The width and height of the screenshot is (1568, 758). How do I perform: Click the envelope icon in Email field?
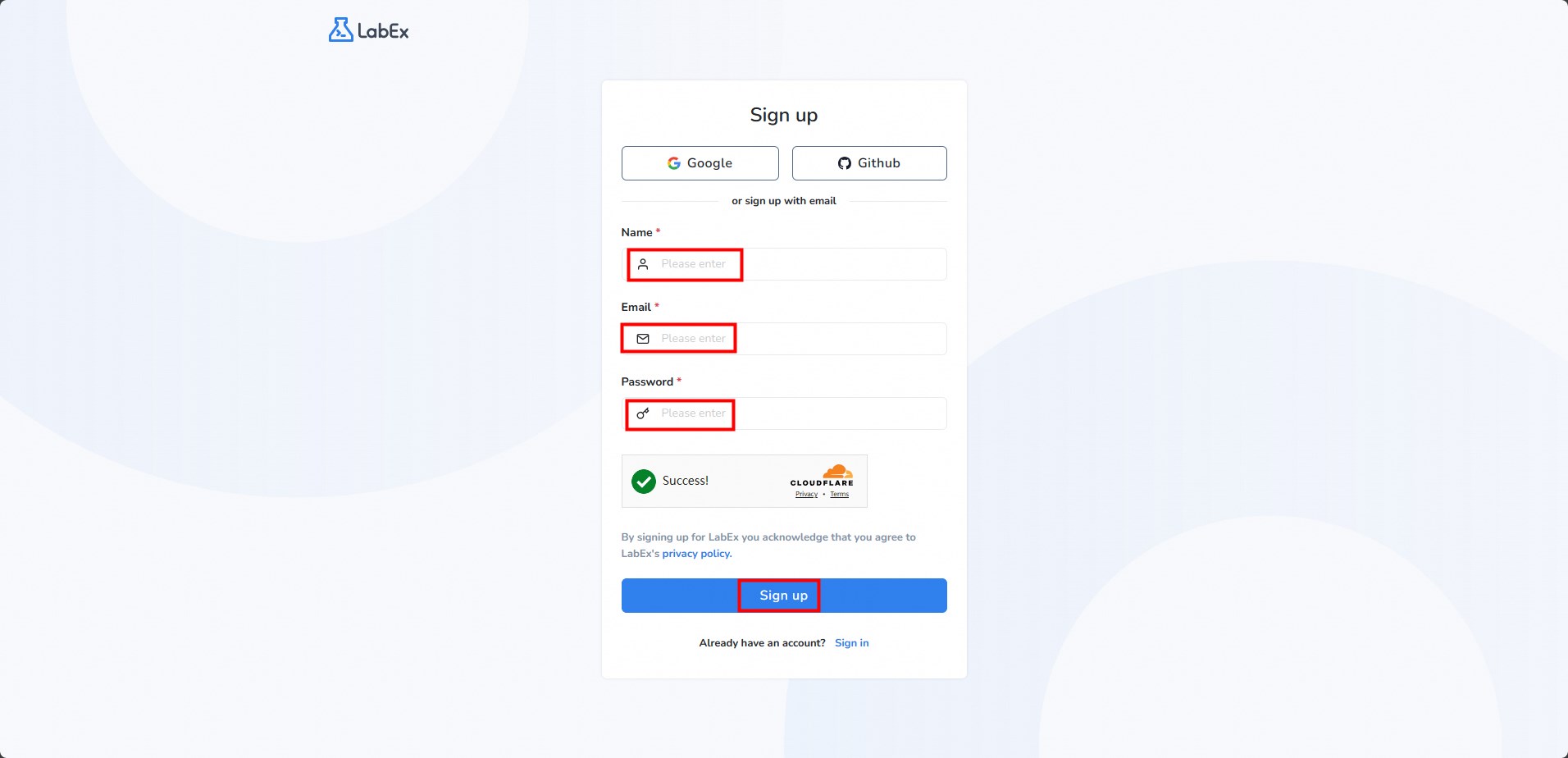pyautogui.click(x=643, y=339)
